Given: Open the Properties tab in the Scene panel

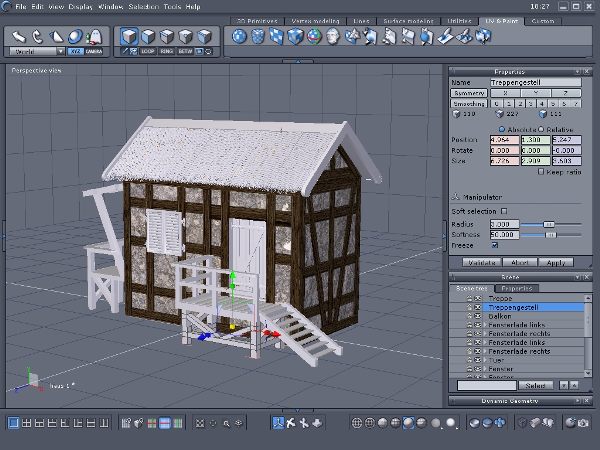Looking at the screenshot, I should pyautogui.click(x=517, y=288).
